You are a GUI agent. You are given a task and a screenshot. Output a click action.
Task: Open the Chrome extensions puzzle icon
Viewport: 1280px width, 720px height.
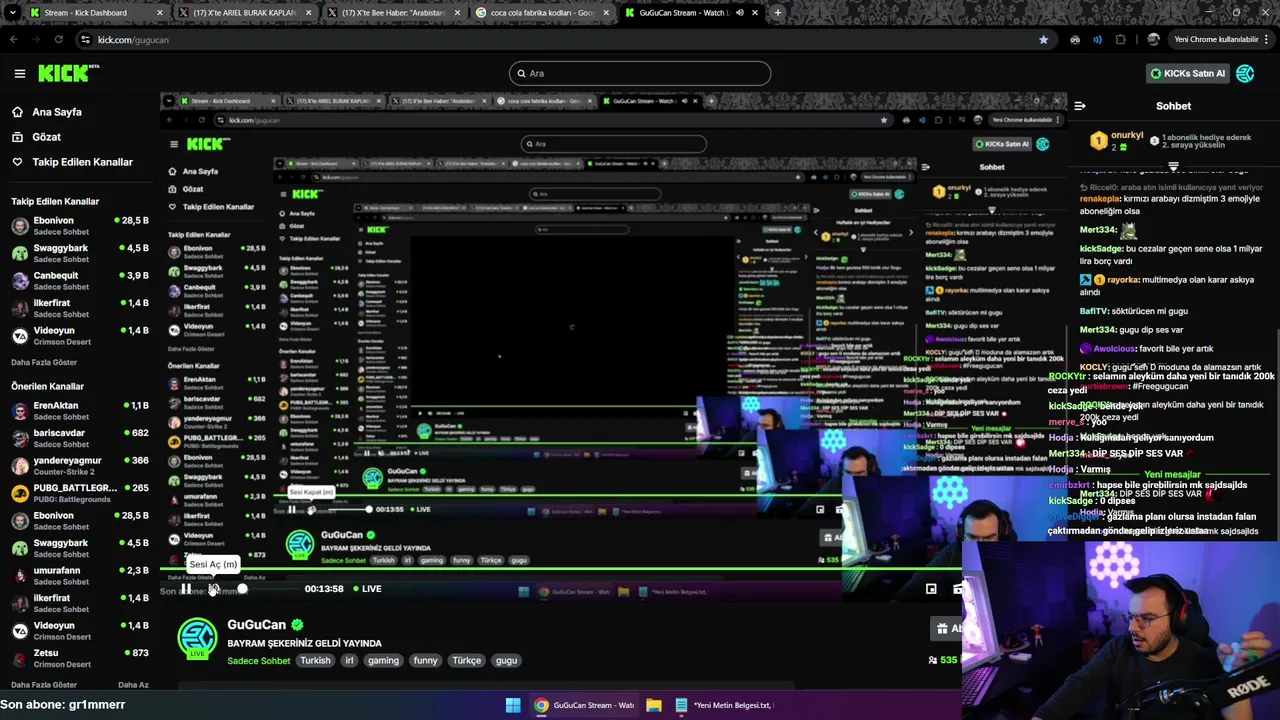pos(1120,40)
